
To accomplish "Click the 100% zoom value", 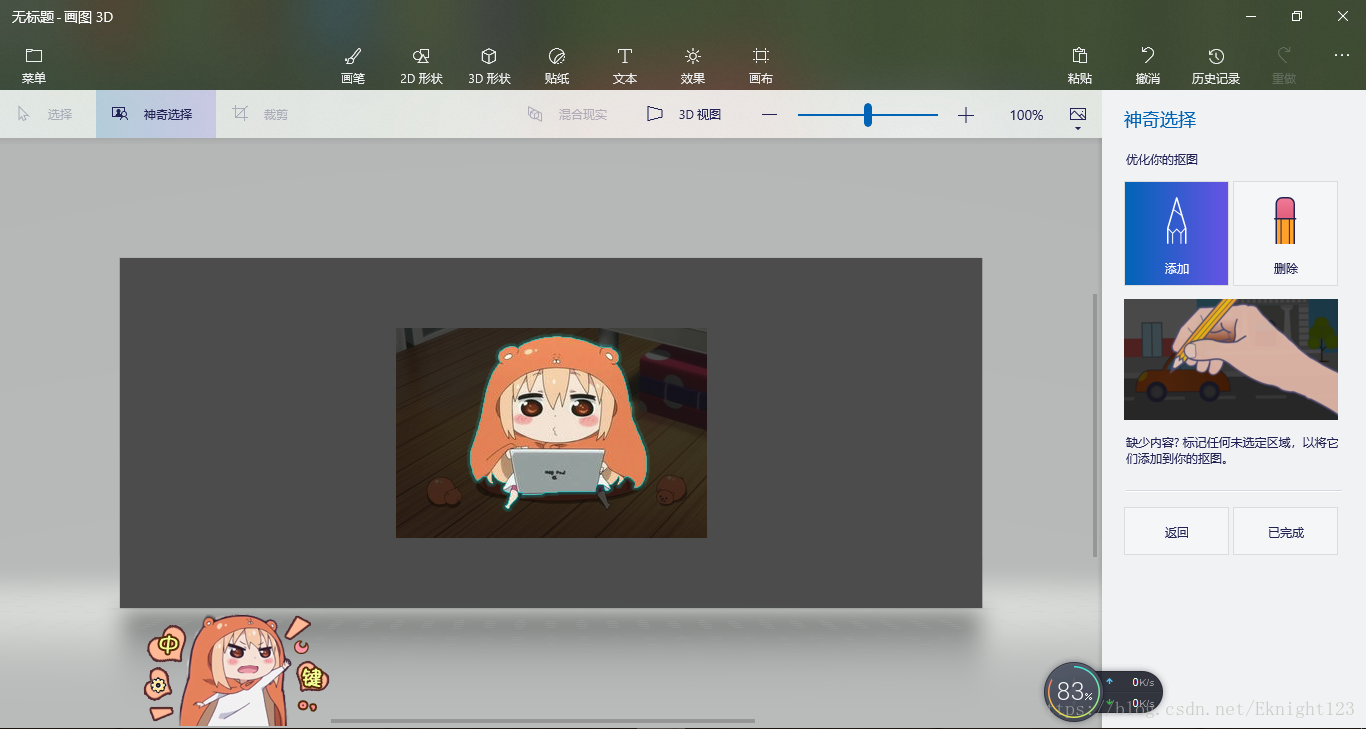I will (1026, 115).
